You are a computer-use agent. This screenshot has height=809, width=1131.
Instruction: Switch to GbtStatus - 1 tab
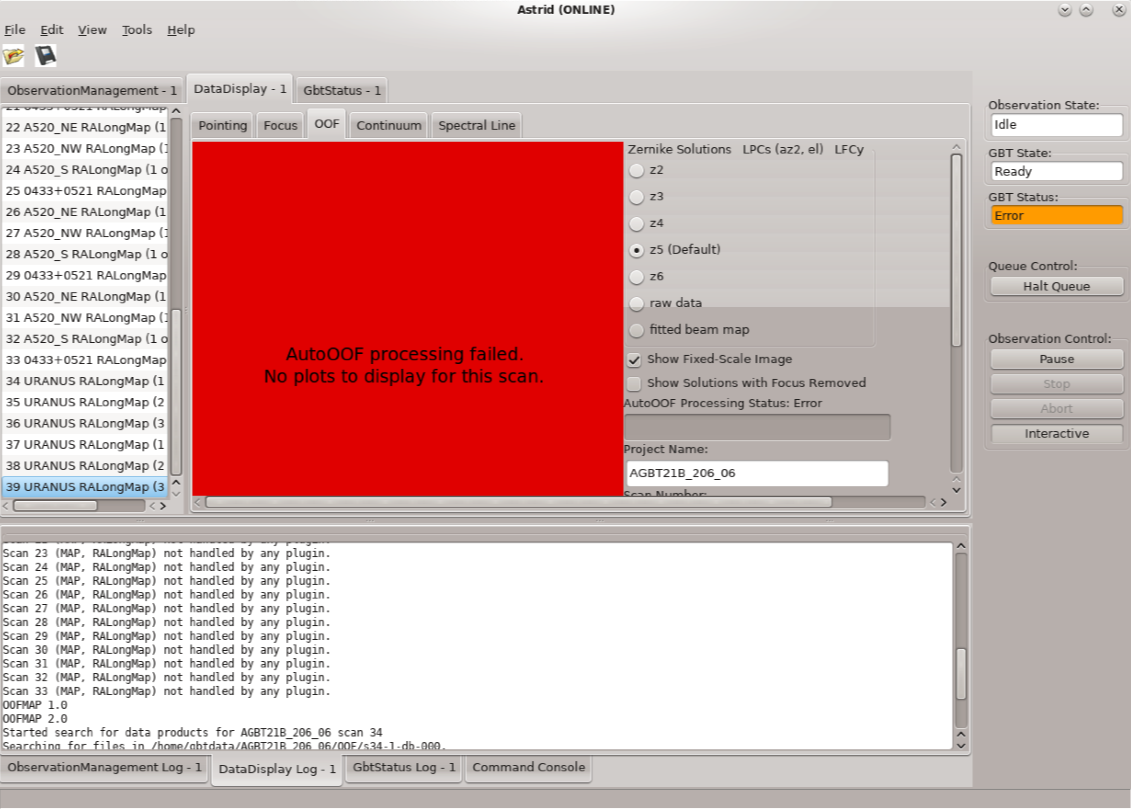[x=341, y=90]
